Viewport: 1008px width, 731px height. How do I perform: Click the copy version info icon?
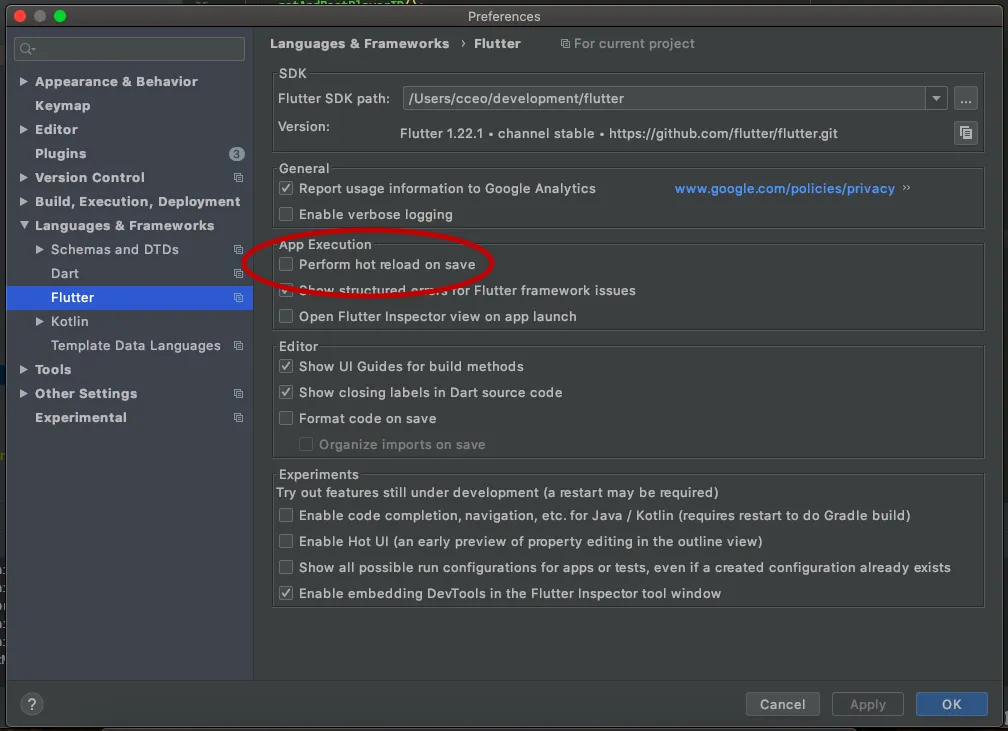pos(965,132)
